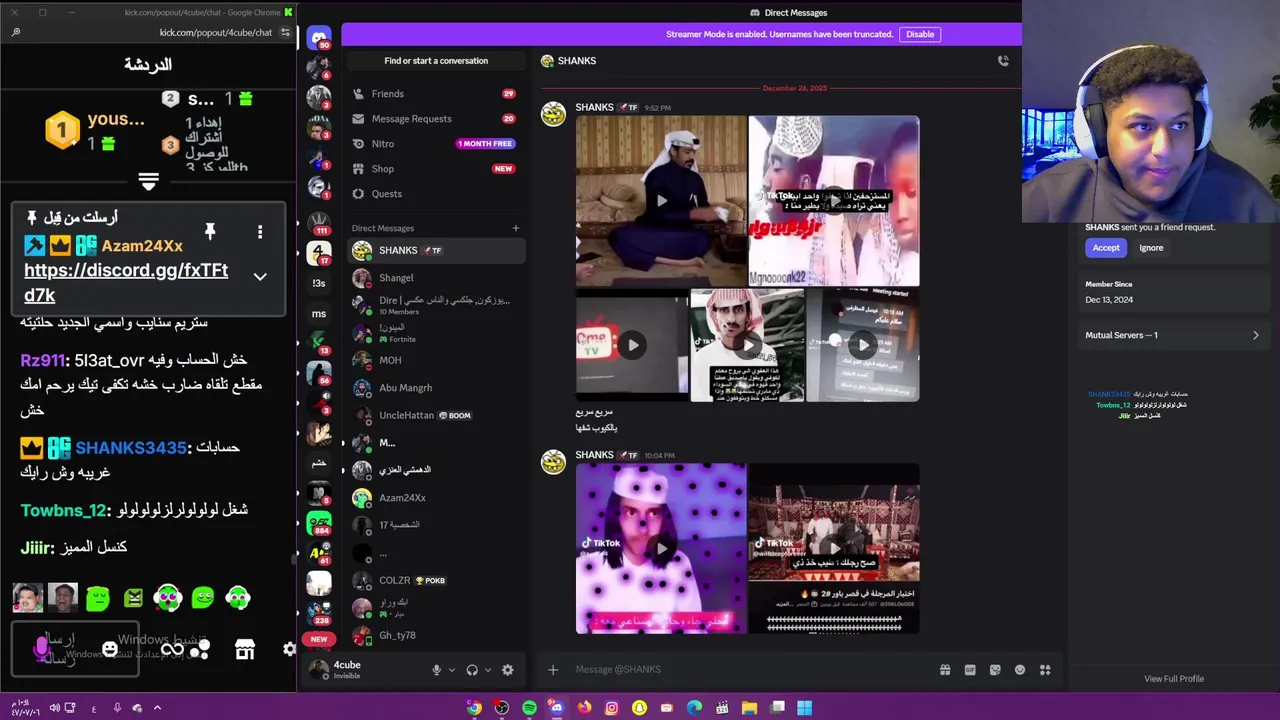Open the GIF picker

tap(970, 670)
